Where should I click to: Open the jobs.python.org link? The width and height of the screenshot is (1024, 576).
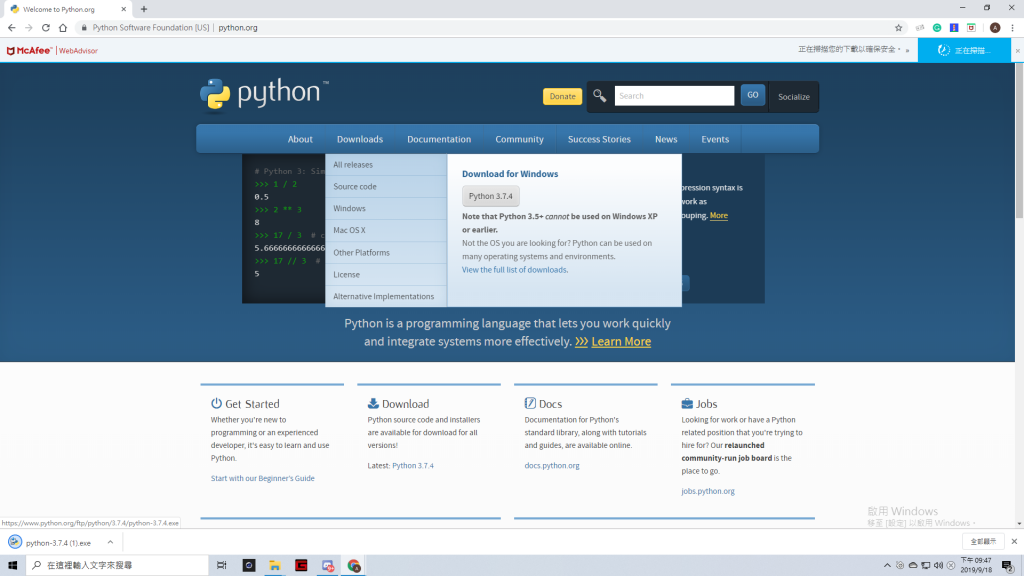708,491
